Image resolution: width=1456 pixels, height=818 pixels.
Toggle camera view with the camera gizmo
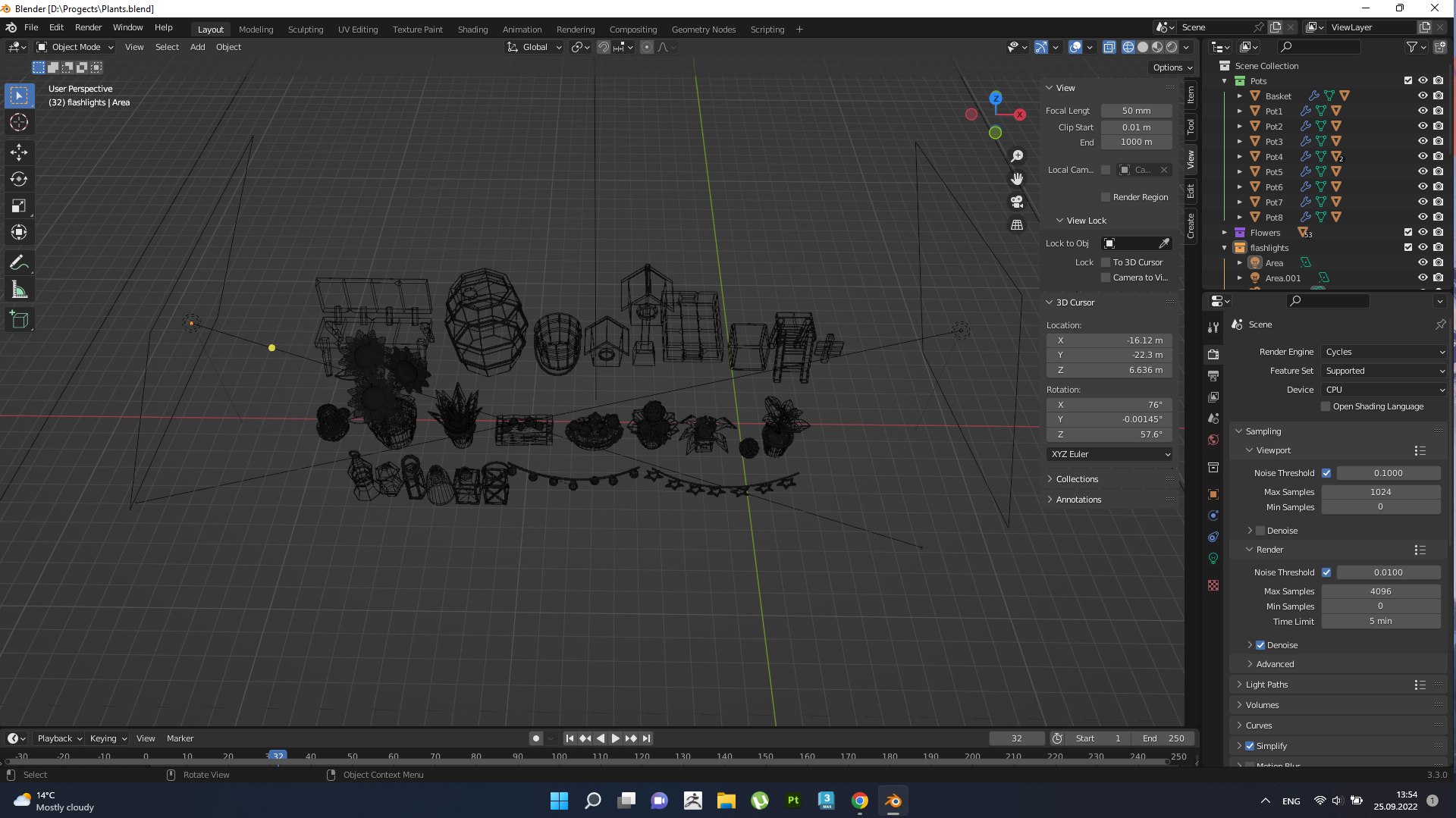point(1017,202)
